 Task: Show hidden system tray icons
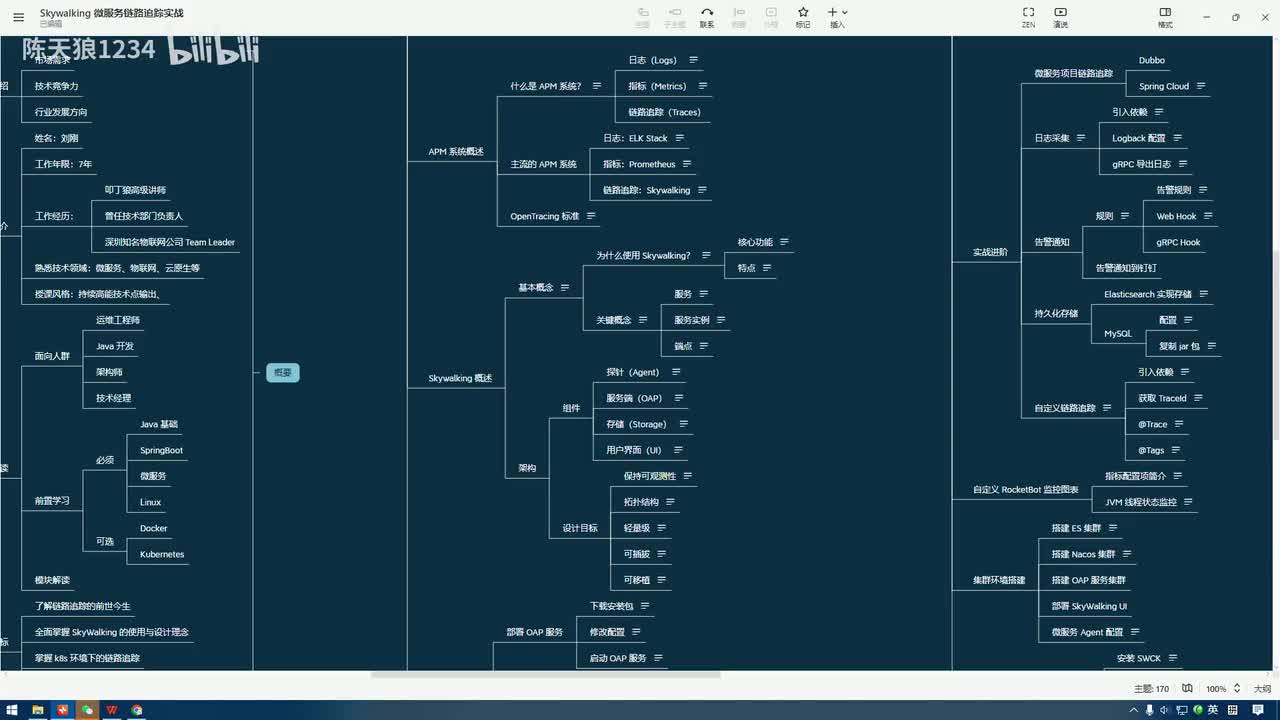click(1133, 710)
